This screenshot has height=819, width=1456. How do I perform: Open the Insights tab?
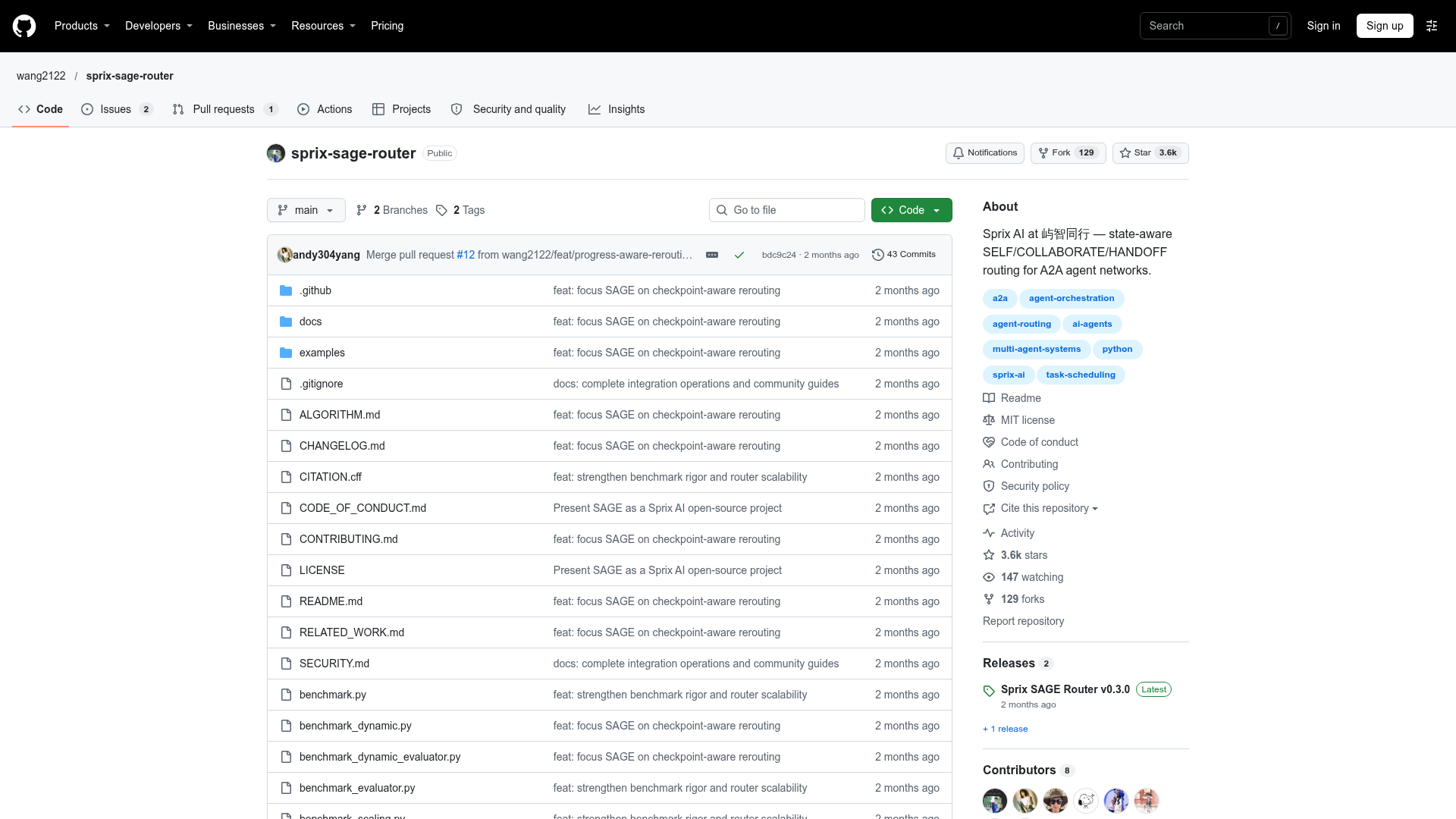pos(617,109)
